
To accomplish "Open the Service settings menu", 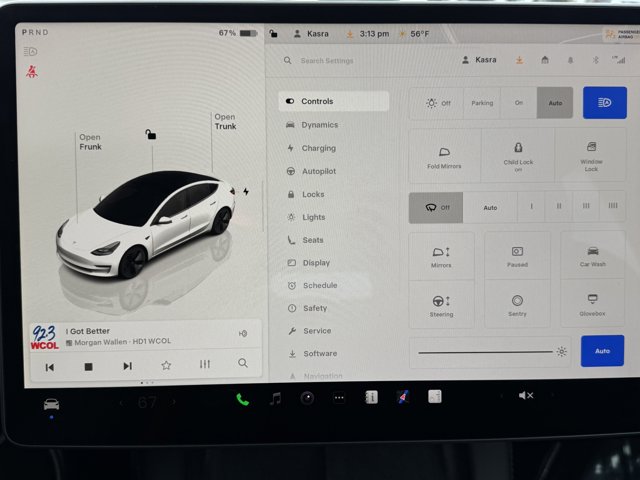I will point(309,331).
